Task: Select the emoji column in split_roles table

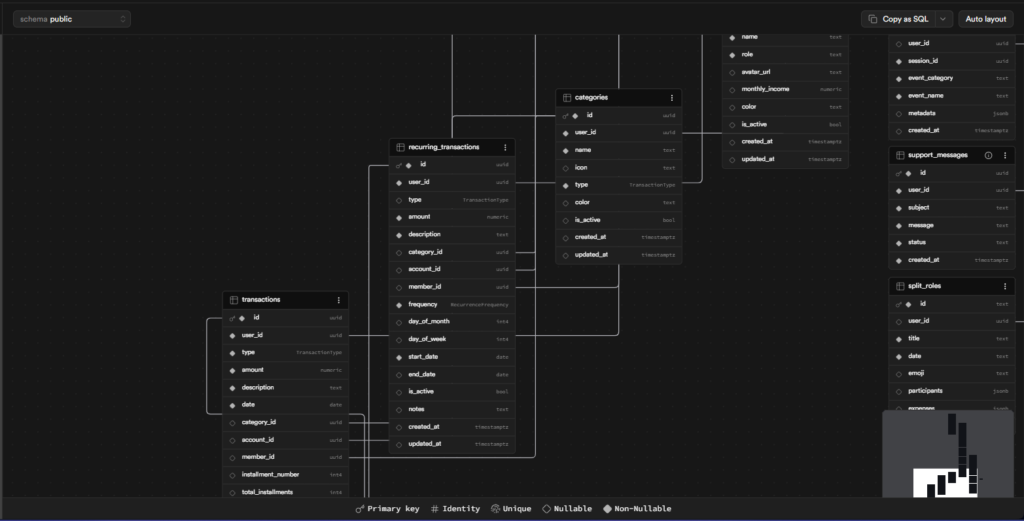Action: [x=953, y=373]
